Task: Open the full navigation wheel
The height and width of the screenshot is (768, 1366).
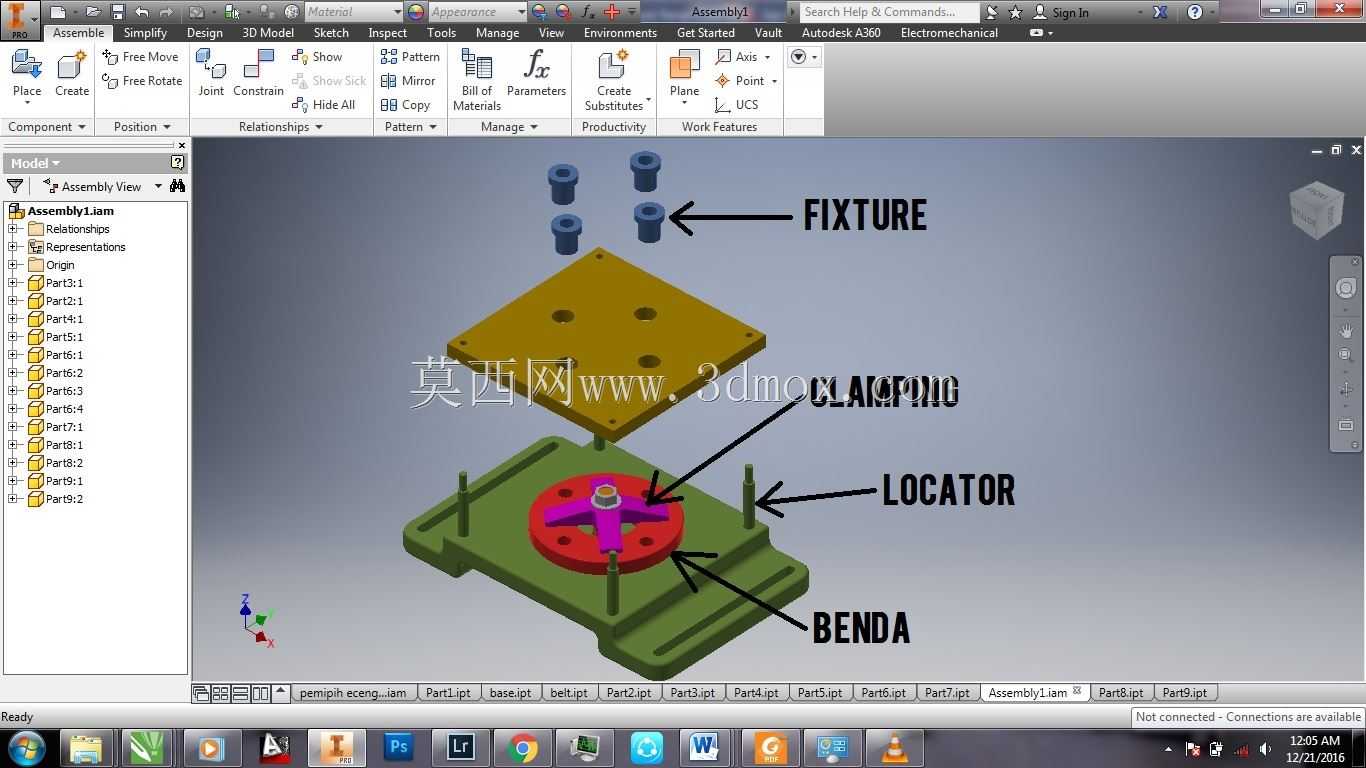Action: pos(1346,288)
